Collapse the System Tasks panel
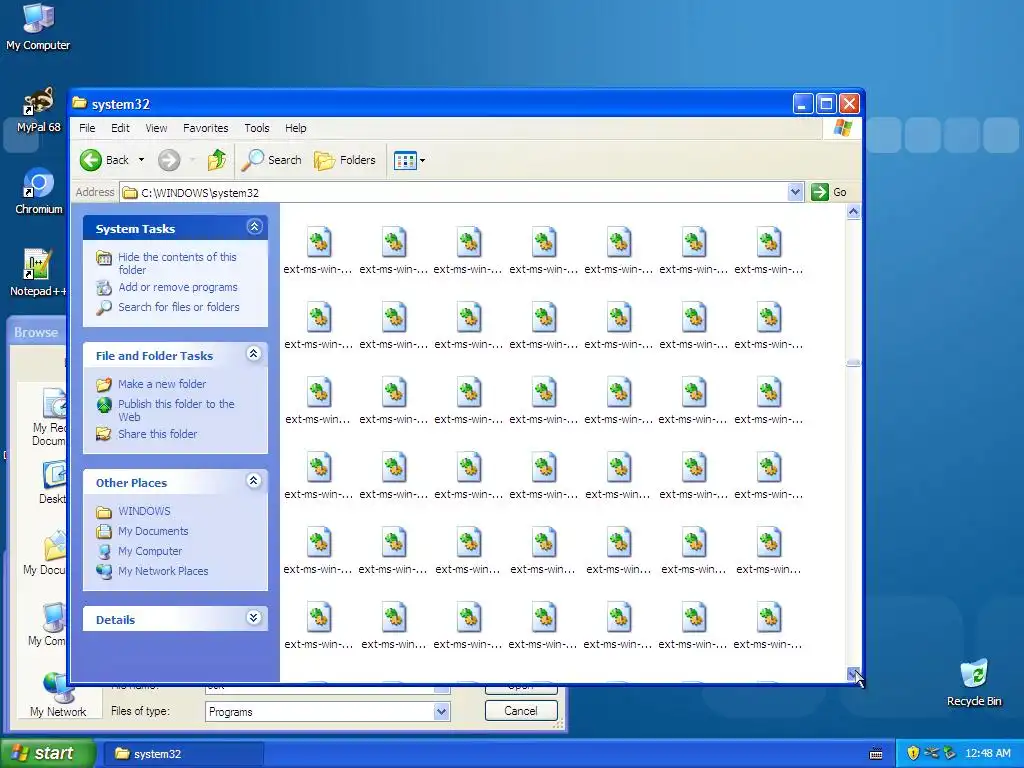This screenshot has height=768, width=1024. 254,227
